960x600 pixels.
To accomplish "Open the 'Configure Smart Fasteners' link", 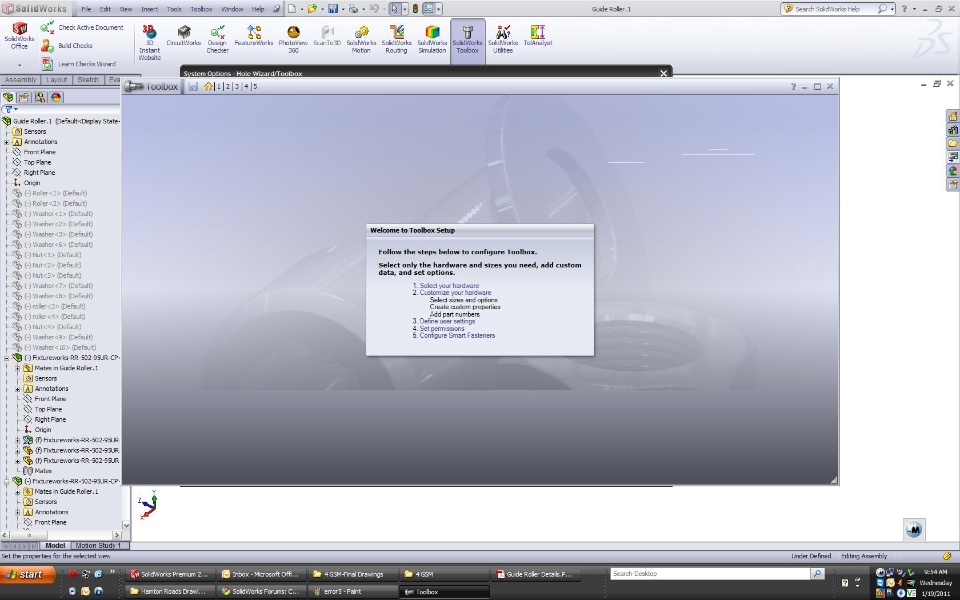I will tap(457, 336).
